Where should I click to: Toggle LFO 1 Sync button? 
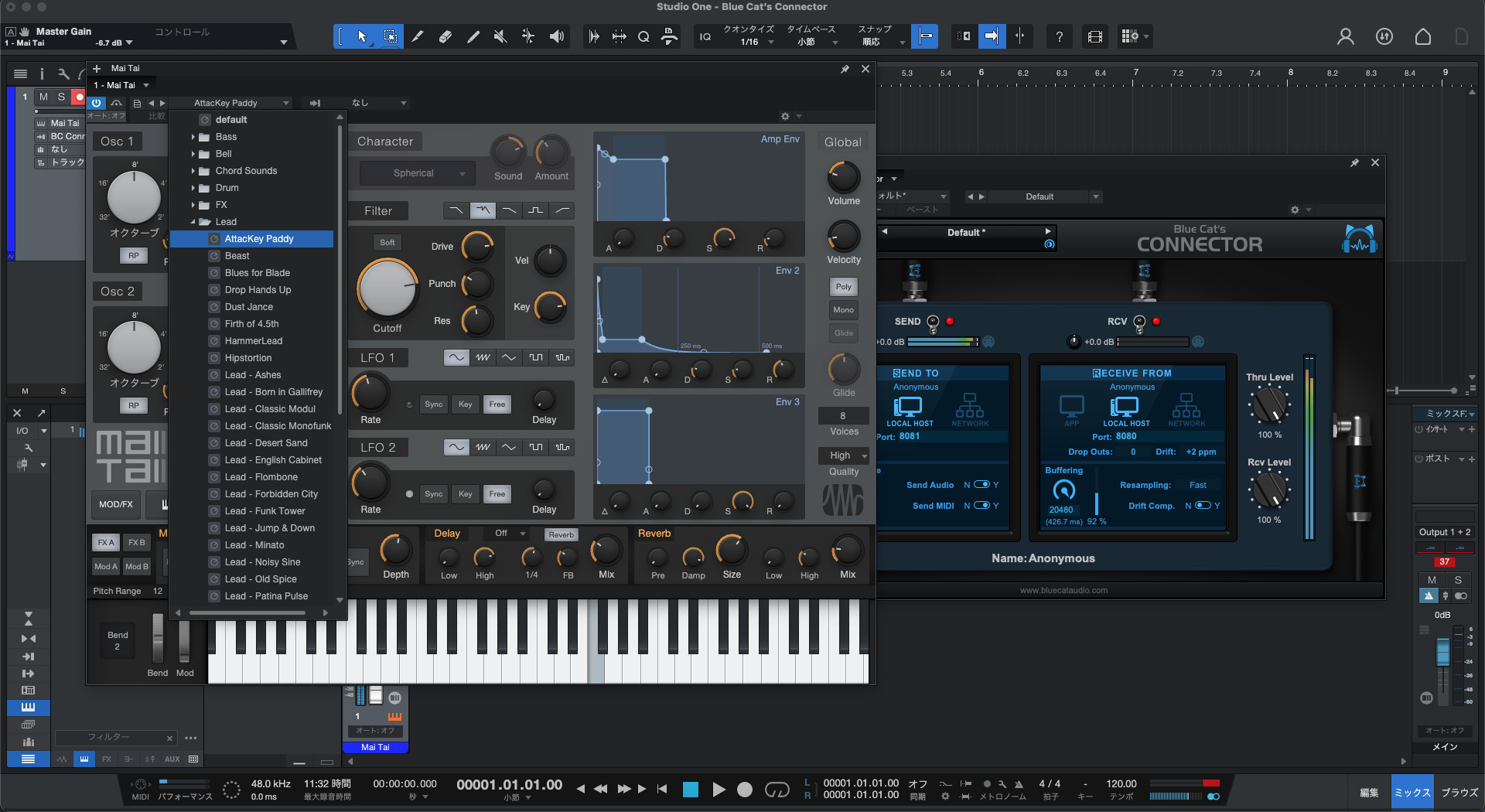434,404
